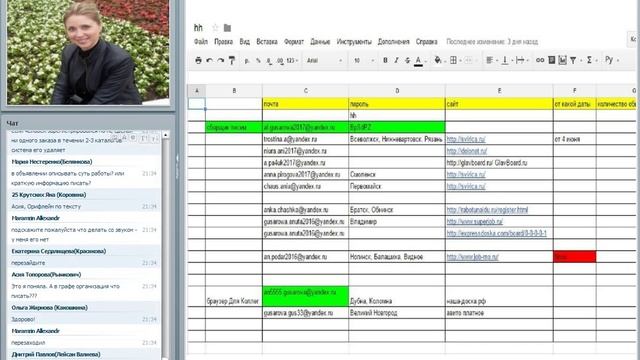Open the http://rabotunaidu.ru/register.html link
The image size is (640, 360).
click(487, 210)
